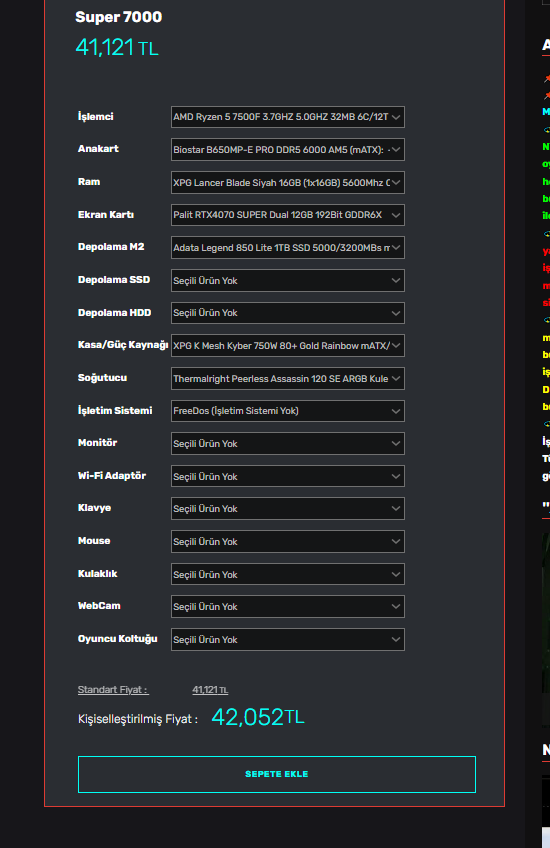Click the Kasa/Güç Kaynağı row label
Screen dimensions: 550x848
coord(123,345)
